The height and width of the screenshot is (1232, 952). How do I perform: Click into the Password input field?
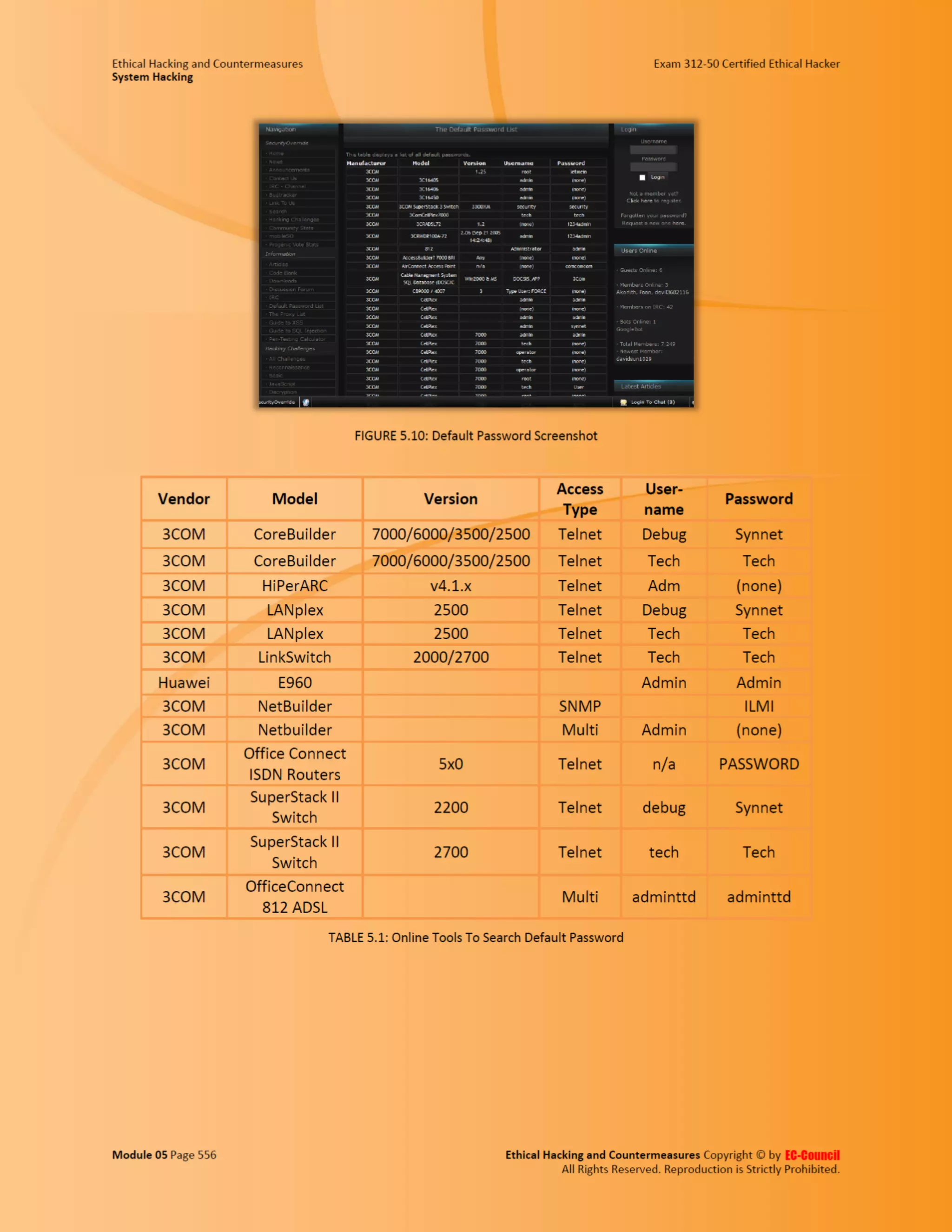tap(653, 167)
